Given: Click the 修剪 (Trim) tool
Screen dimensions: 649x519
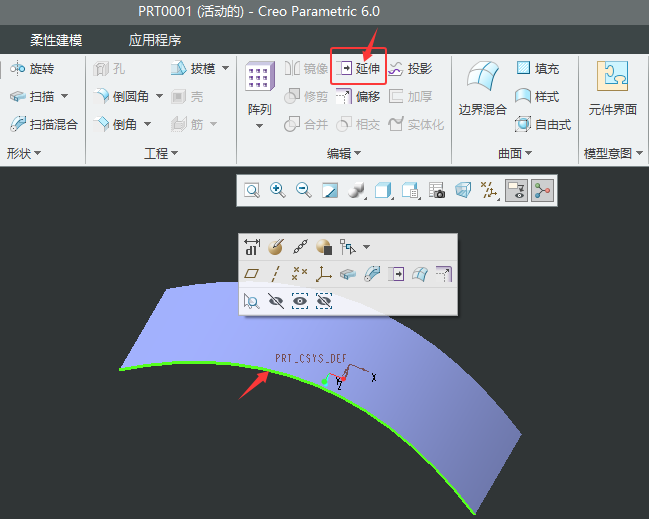Looking at the screenshot, I should (x=306, y=96).
